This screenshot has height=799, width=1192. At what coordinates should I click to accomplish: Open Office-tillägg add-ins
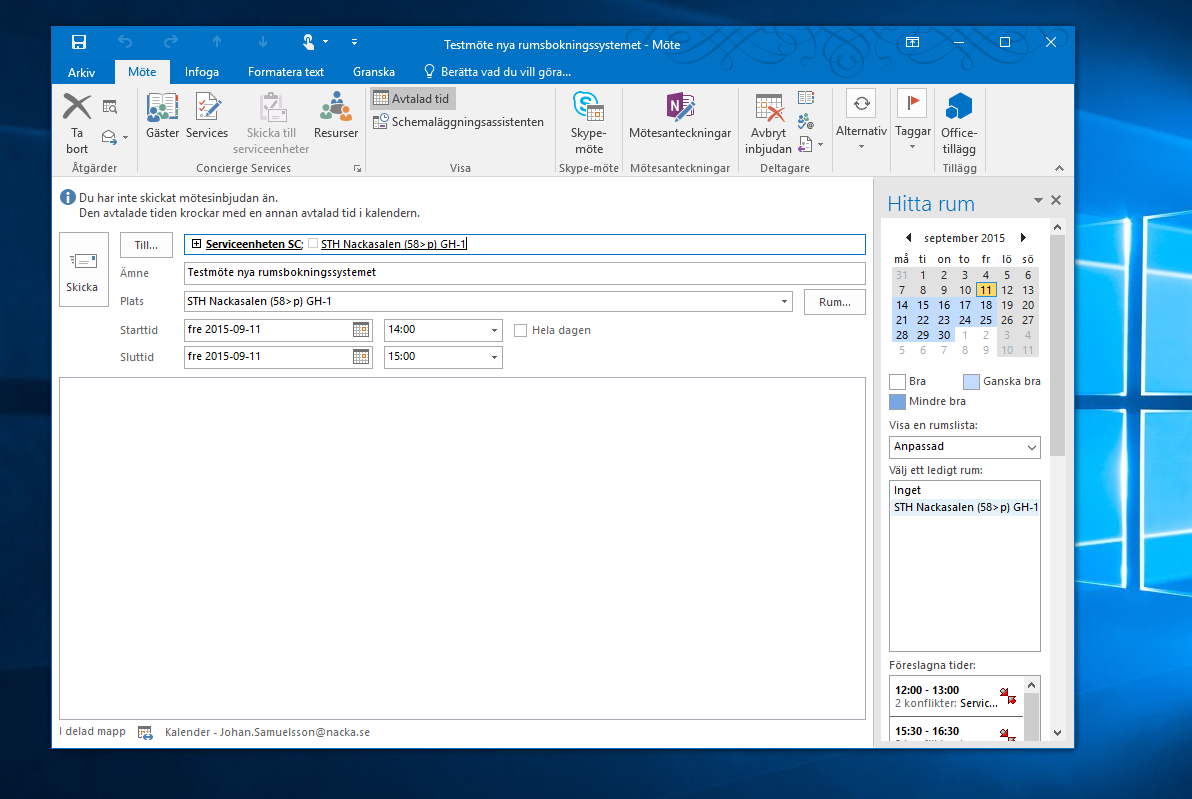coord(959,123)
